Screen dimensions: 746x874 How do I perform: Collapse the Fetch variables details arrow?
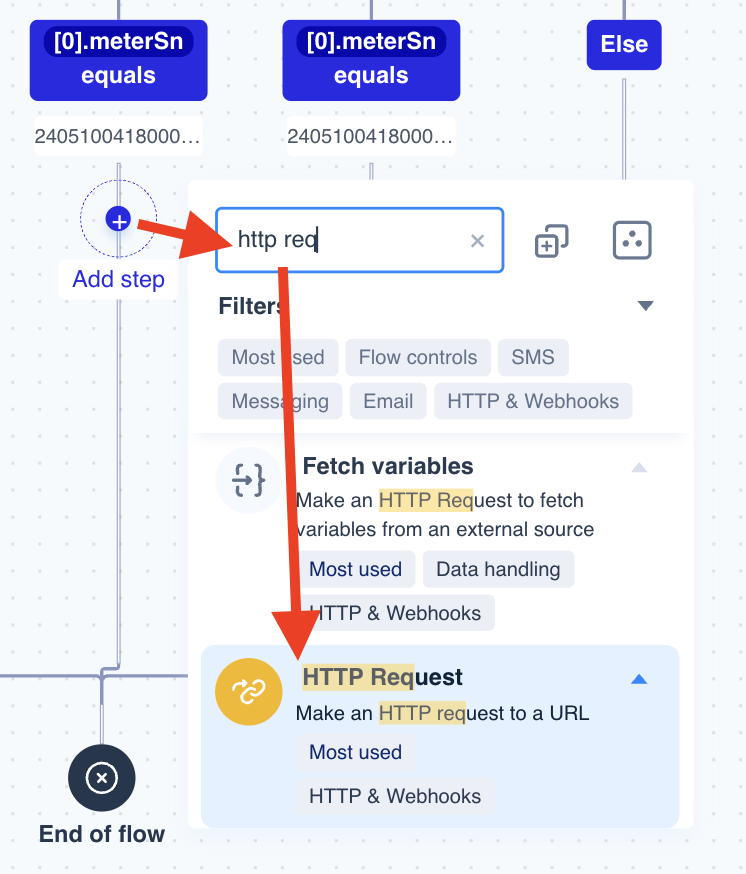639,467
